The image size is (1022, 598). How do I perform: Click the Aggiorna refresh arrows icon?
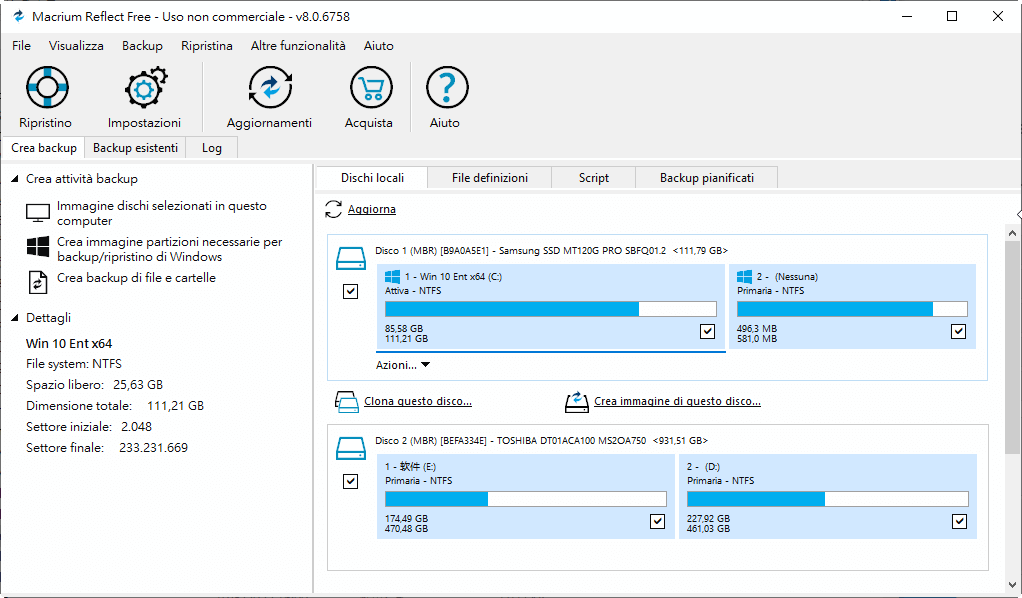point(334,209)
